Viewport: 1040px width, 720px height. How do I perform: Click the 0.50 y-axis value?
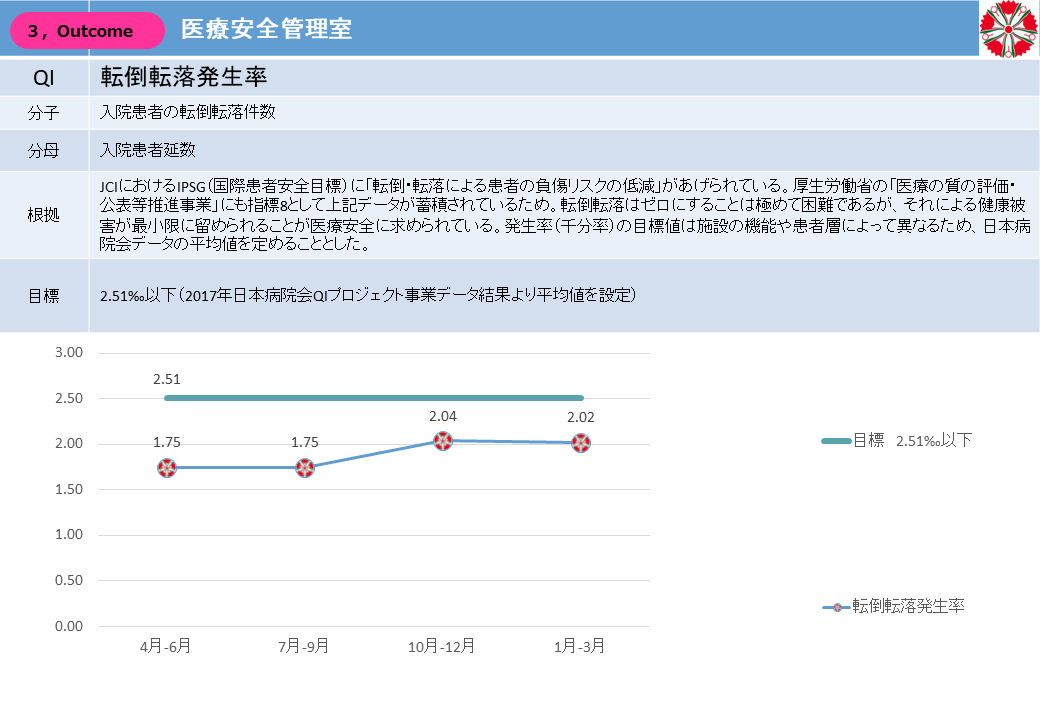click(69, 580)
